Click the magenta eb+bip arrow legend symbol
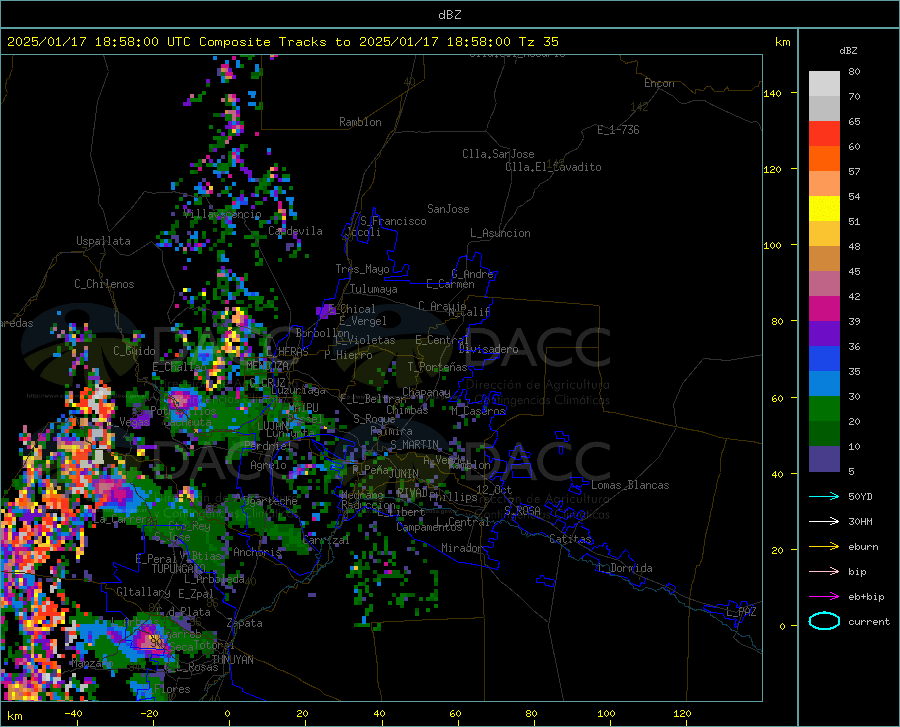Image resolution: width=900 pixels, height=727 pixels. click(x=824, y=597)
